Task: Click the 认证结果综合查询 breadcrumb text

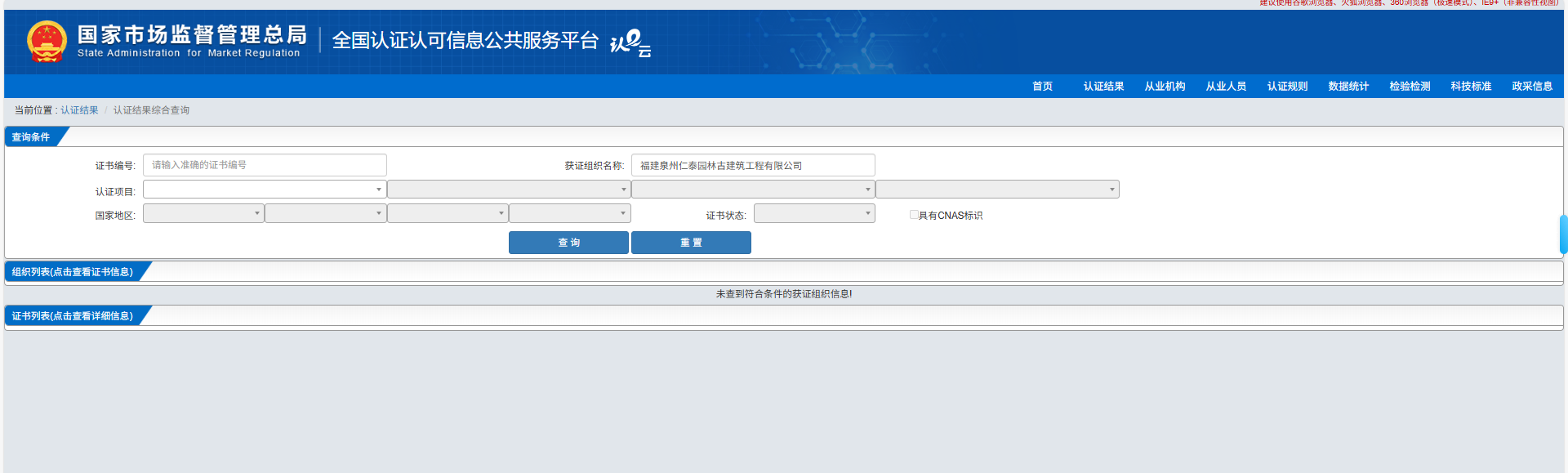Action: [151, 110]
